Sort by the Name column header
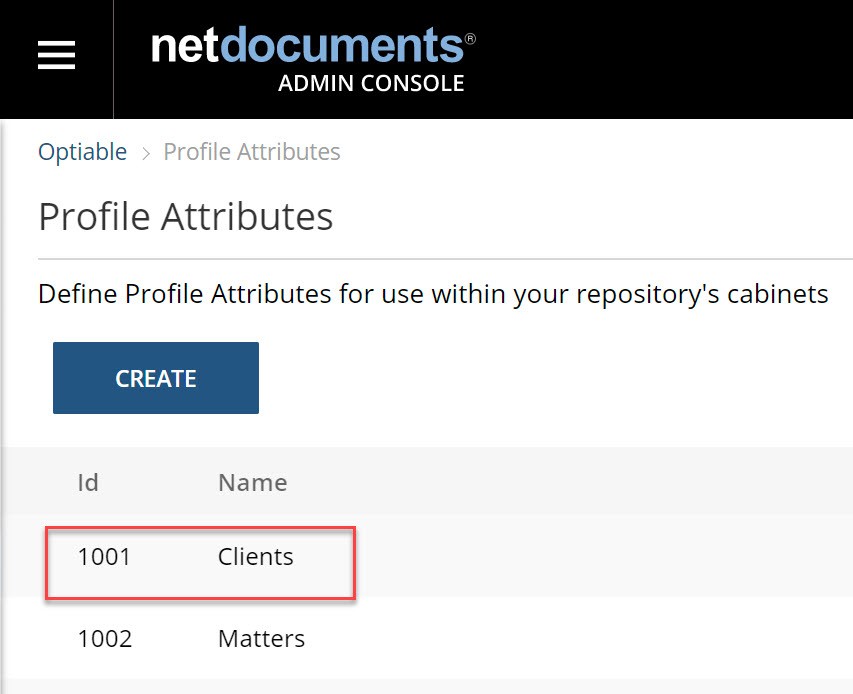 252,482
